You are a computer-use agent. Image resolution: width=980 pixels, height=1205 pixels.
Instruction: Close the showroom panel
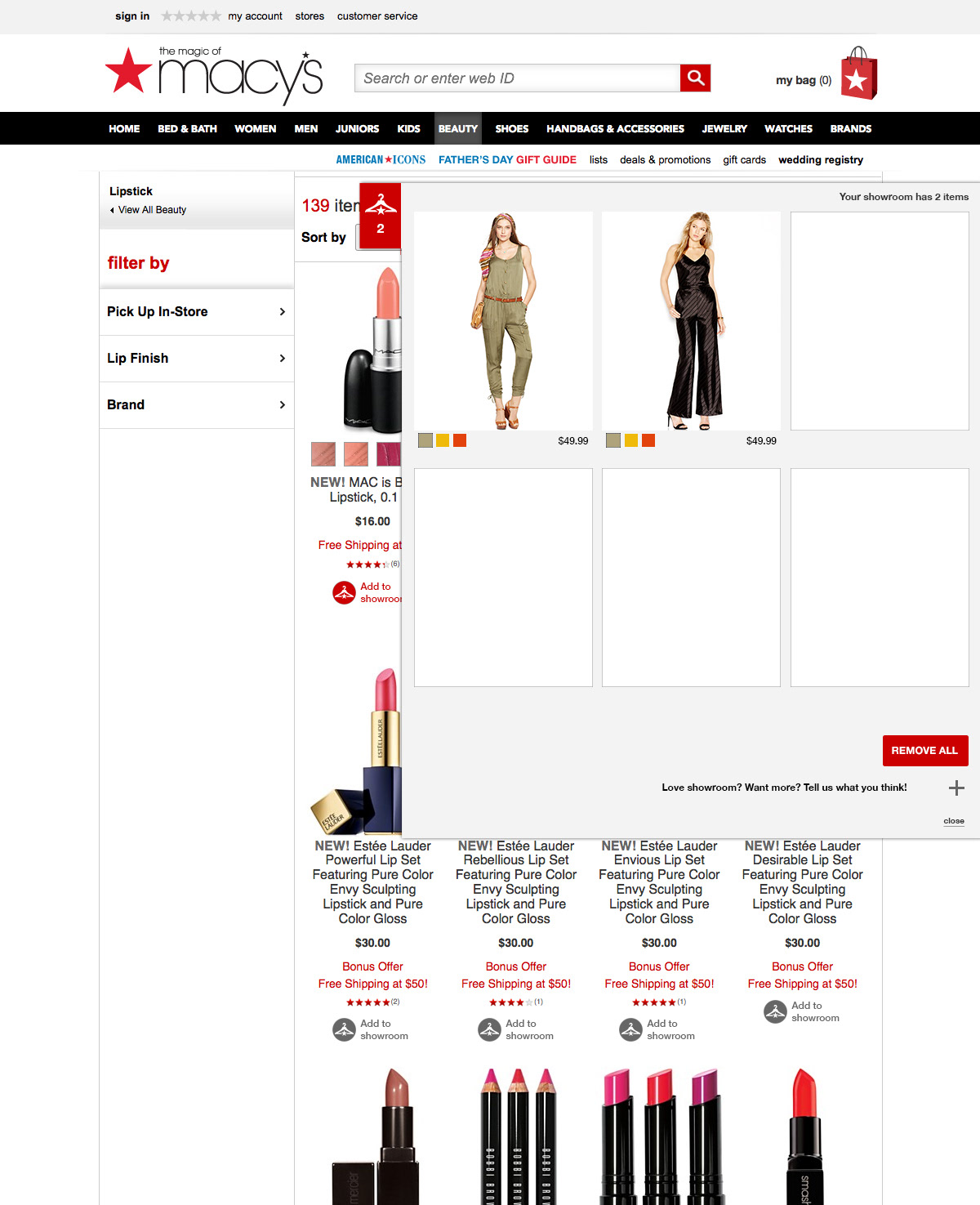(954, 821)
